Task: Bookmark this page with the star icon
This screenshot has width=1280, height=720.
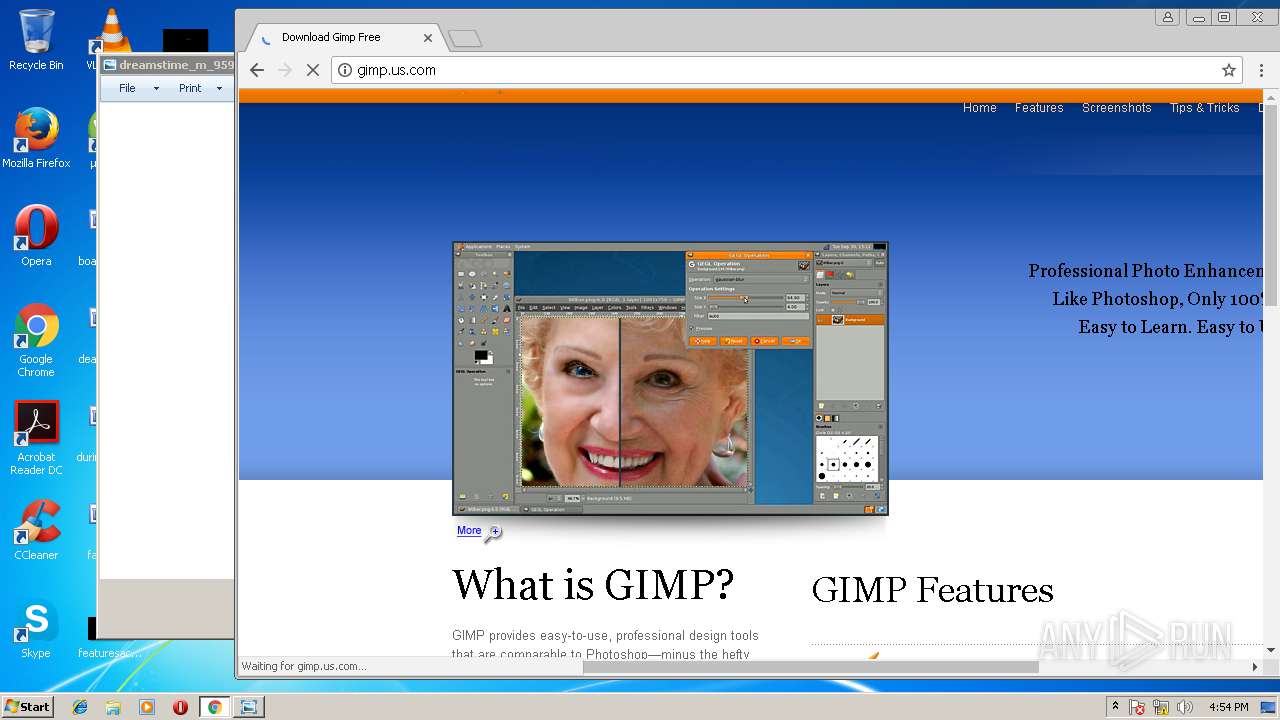Action: click(1229, 70)
